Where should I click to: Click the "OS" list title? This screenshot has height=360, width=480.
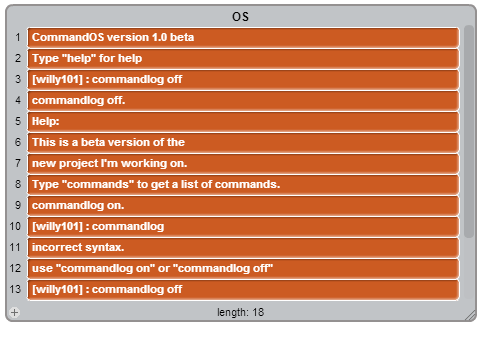[x=240, y=16]
